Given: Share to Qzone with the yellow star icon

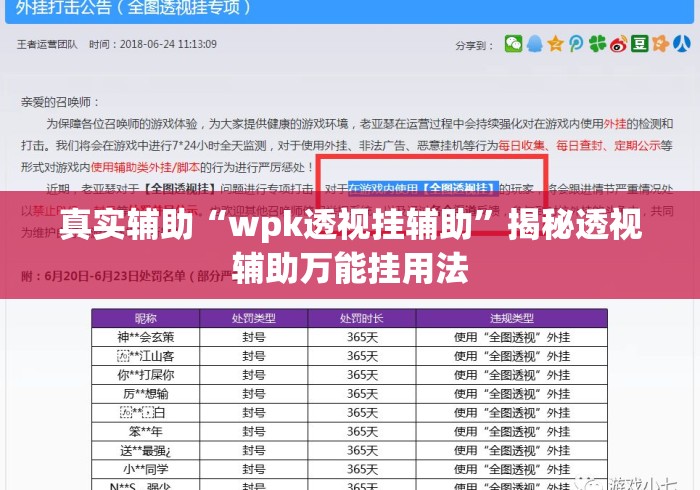Looking at the screenshot, I should click(x=555, y=44).
